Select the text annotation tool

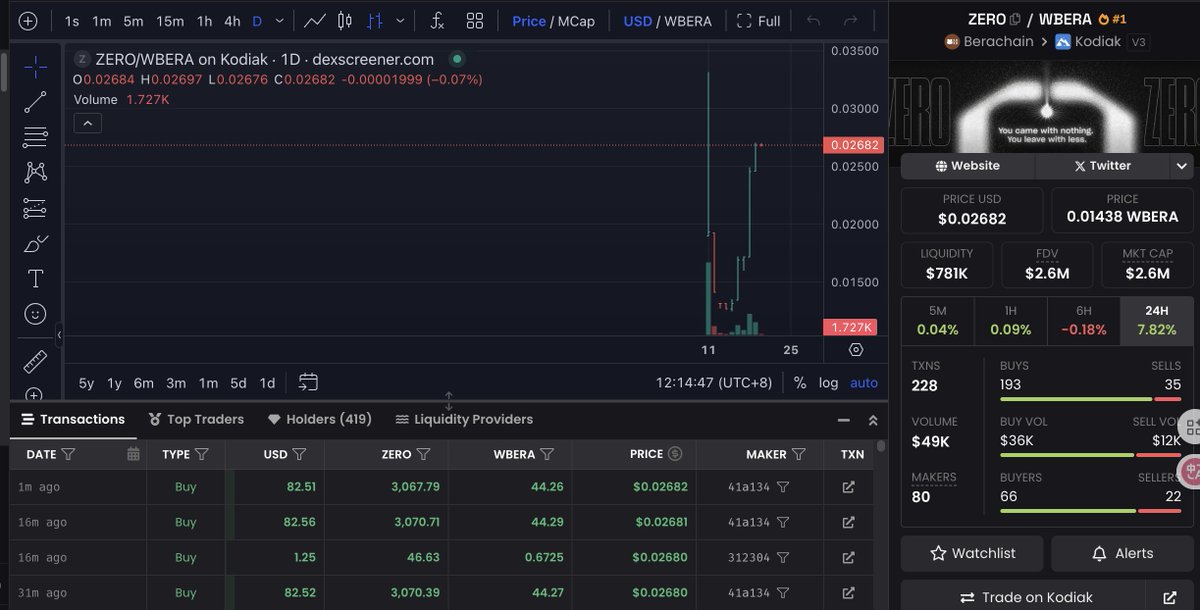point(35,278)
